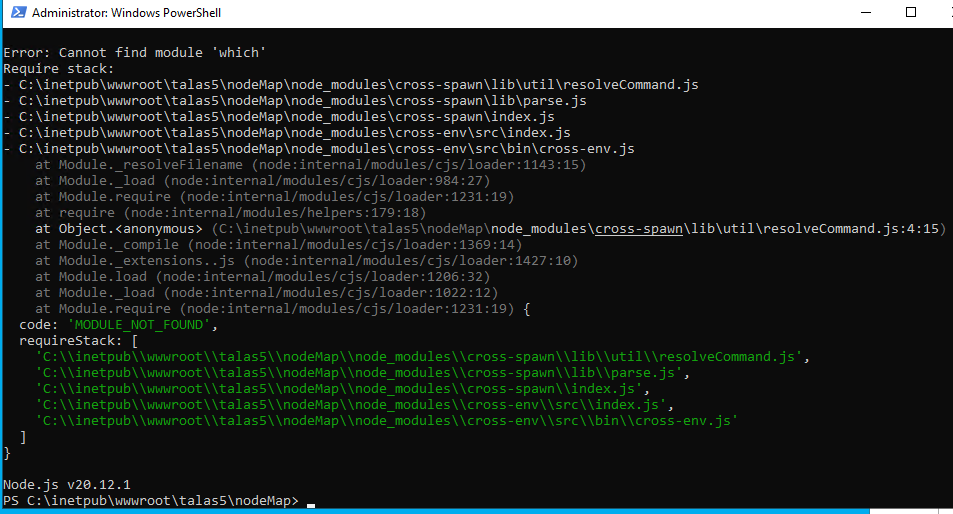Screen dimensions: 953x514
Task: Click the Module._resolveFilename trace line
Action: 310,165
